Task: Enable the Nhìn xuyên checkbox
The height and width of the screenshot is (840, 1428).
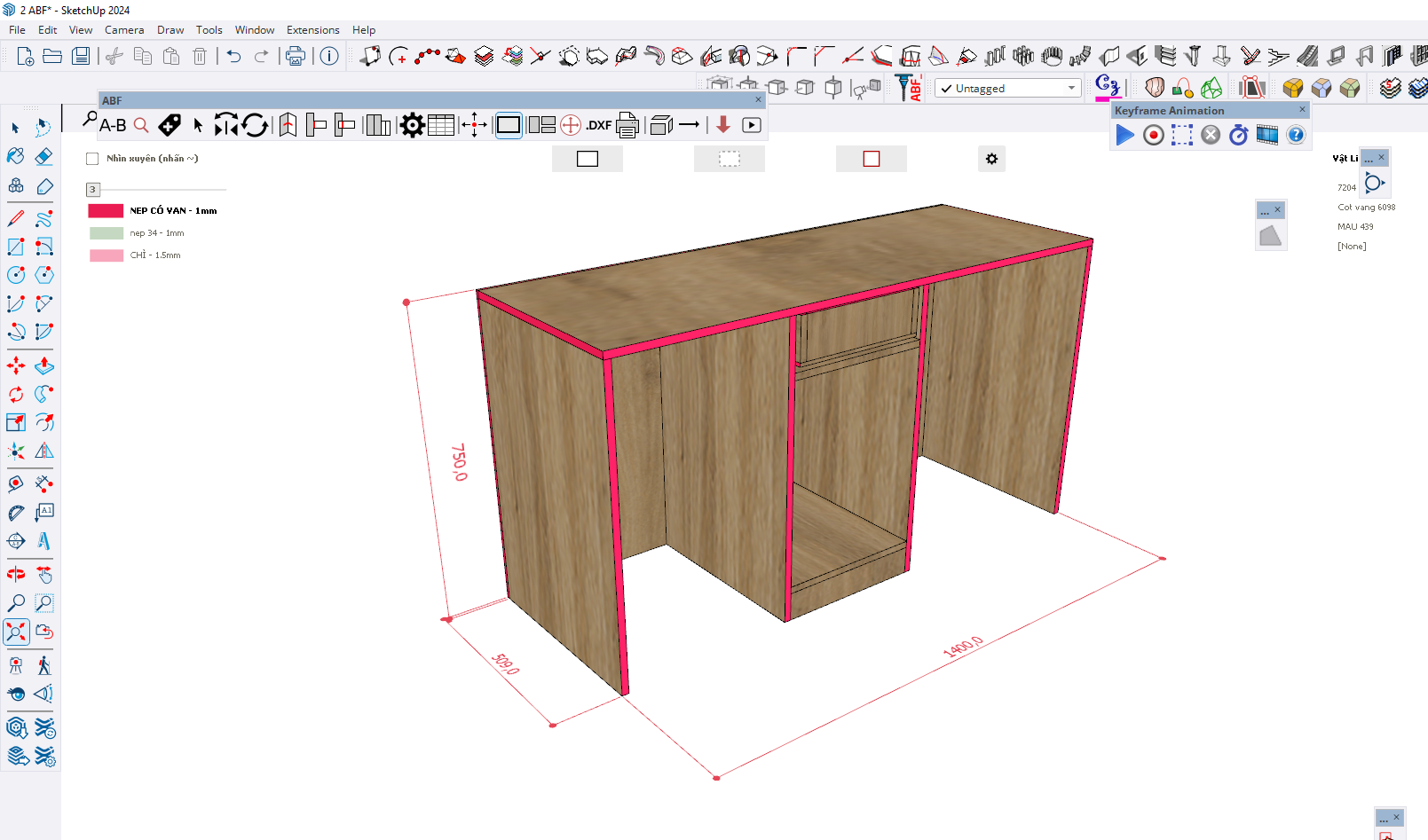Action: pos(92,159)
